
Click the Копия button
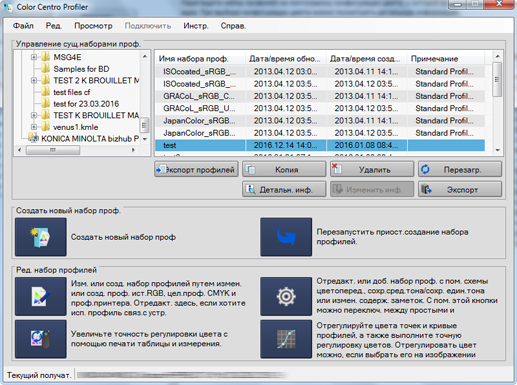pyautogui.click(x=284, y=169)
